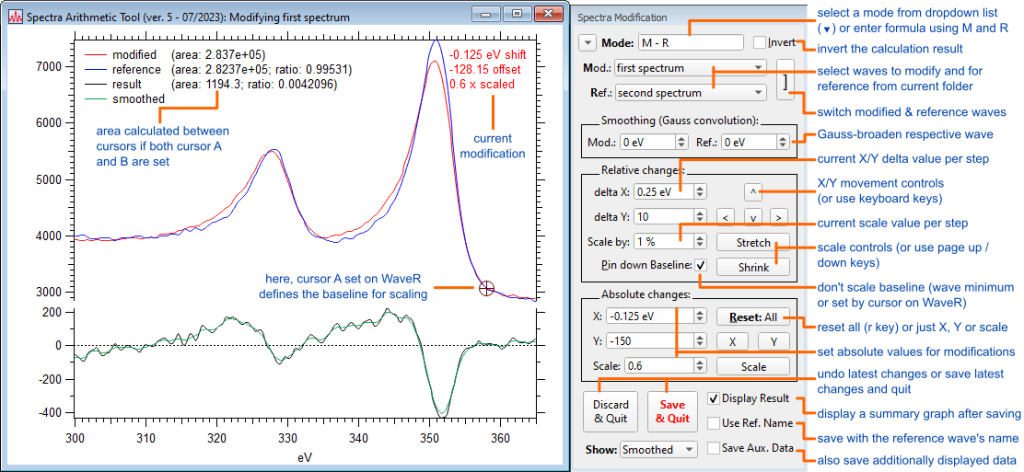Click the absolute Scale field showing 0.6
The width and height of the screenshot is (1024, 472).
(659, 366)
